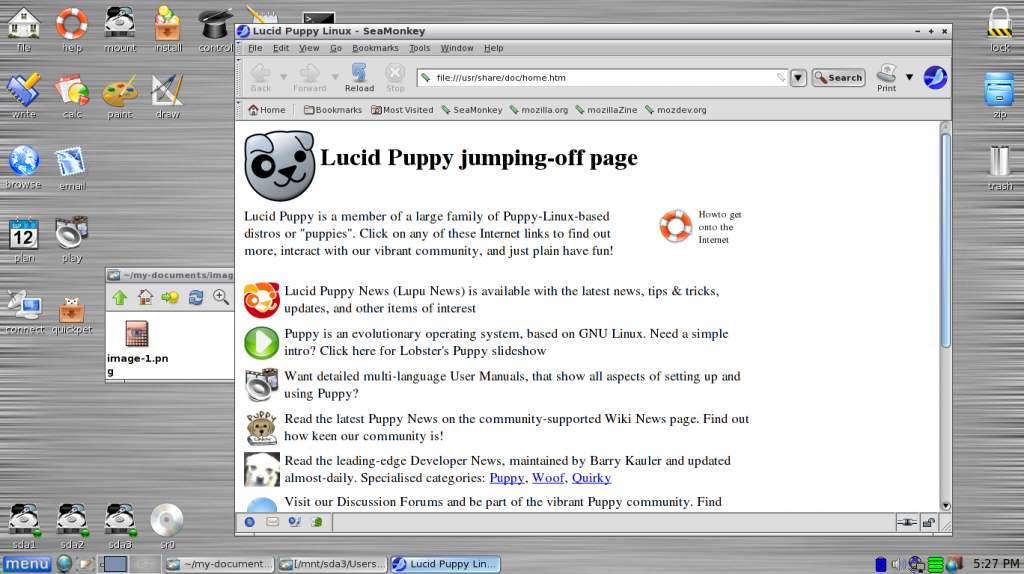Open the 'trash' desktop icon
Image resolution: width=1024 pixels, height=574 pixels.
pyautogui.click(x=1000, y=168)
